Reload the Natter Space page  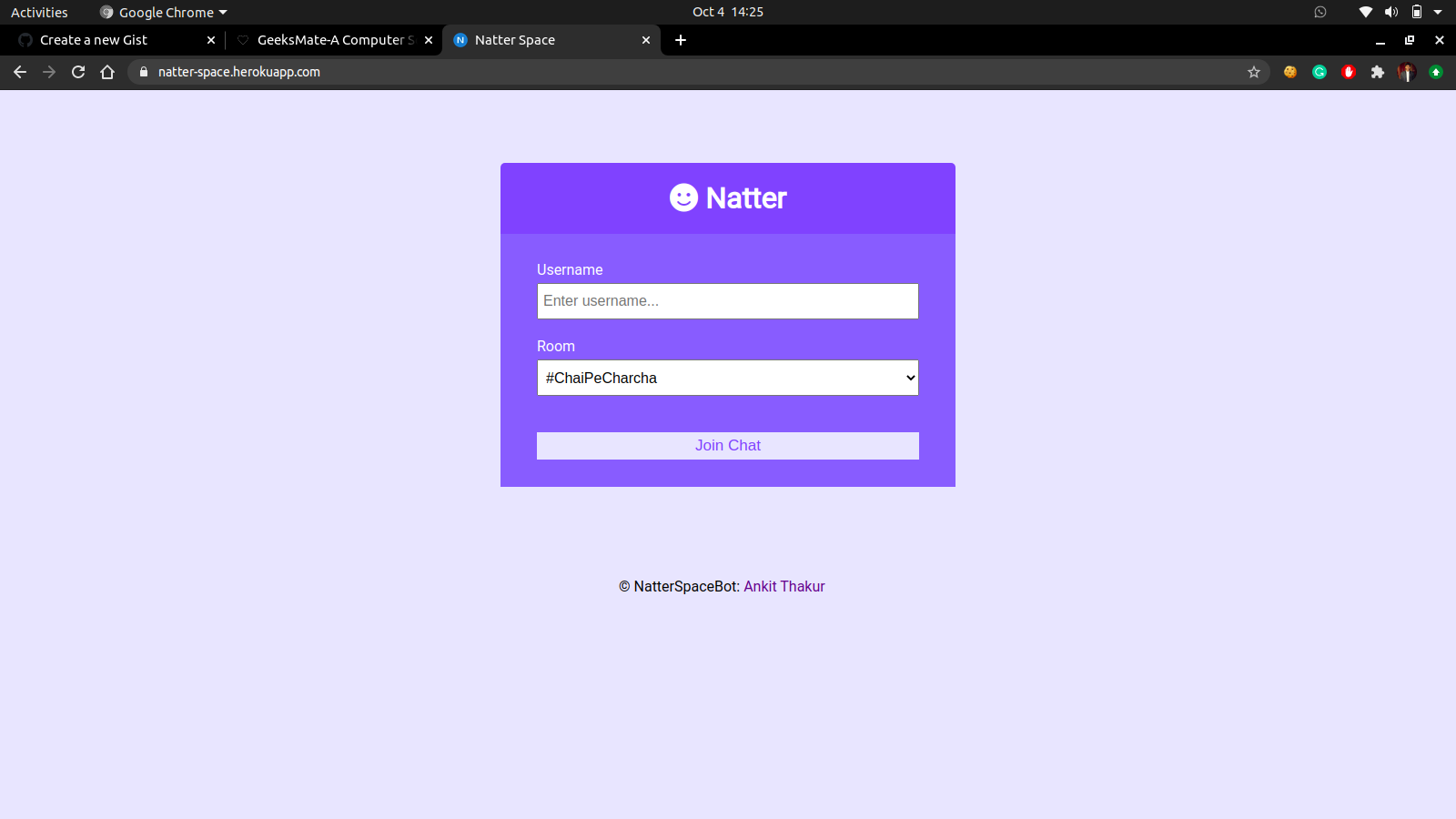[78, 72]
